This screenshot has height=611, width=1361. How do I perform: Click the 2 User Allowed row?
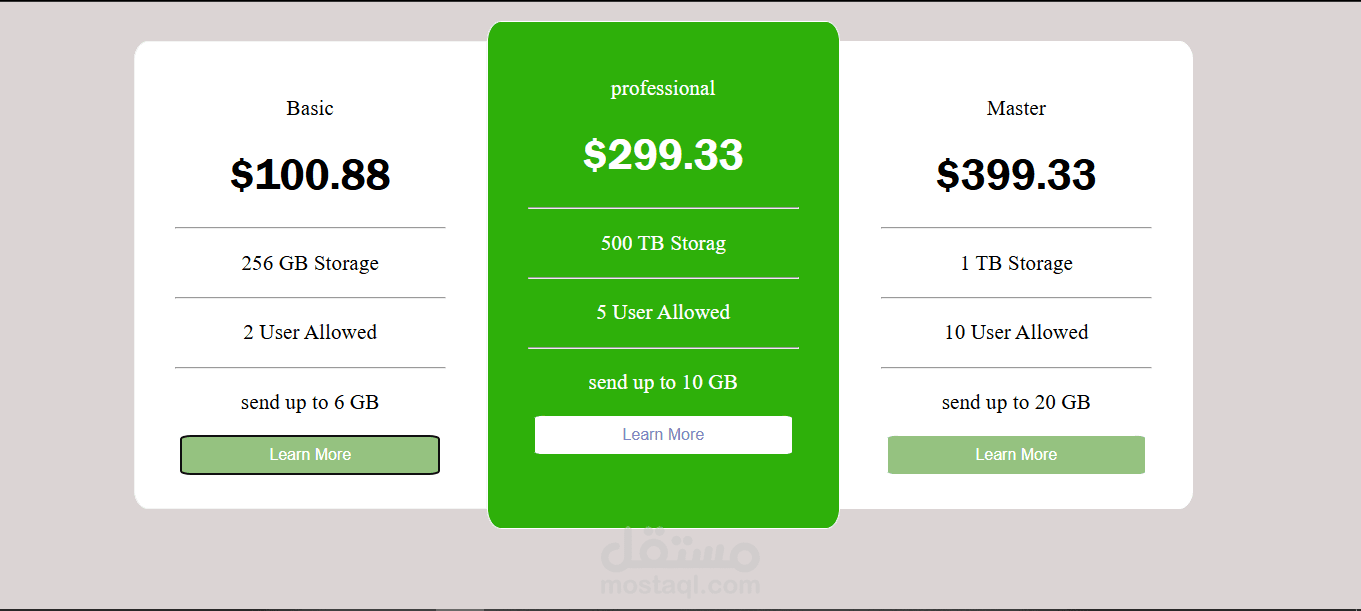point(310,332)
